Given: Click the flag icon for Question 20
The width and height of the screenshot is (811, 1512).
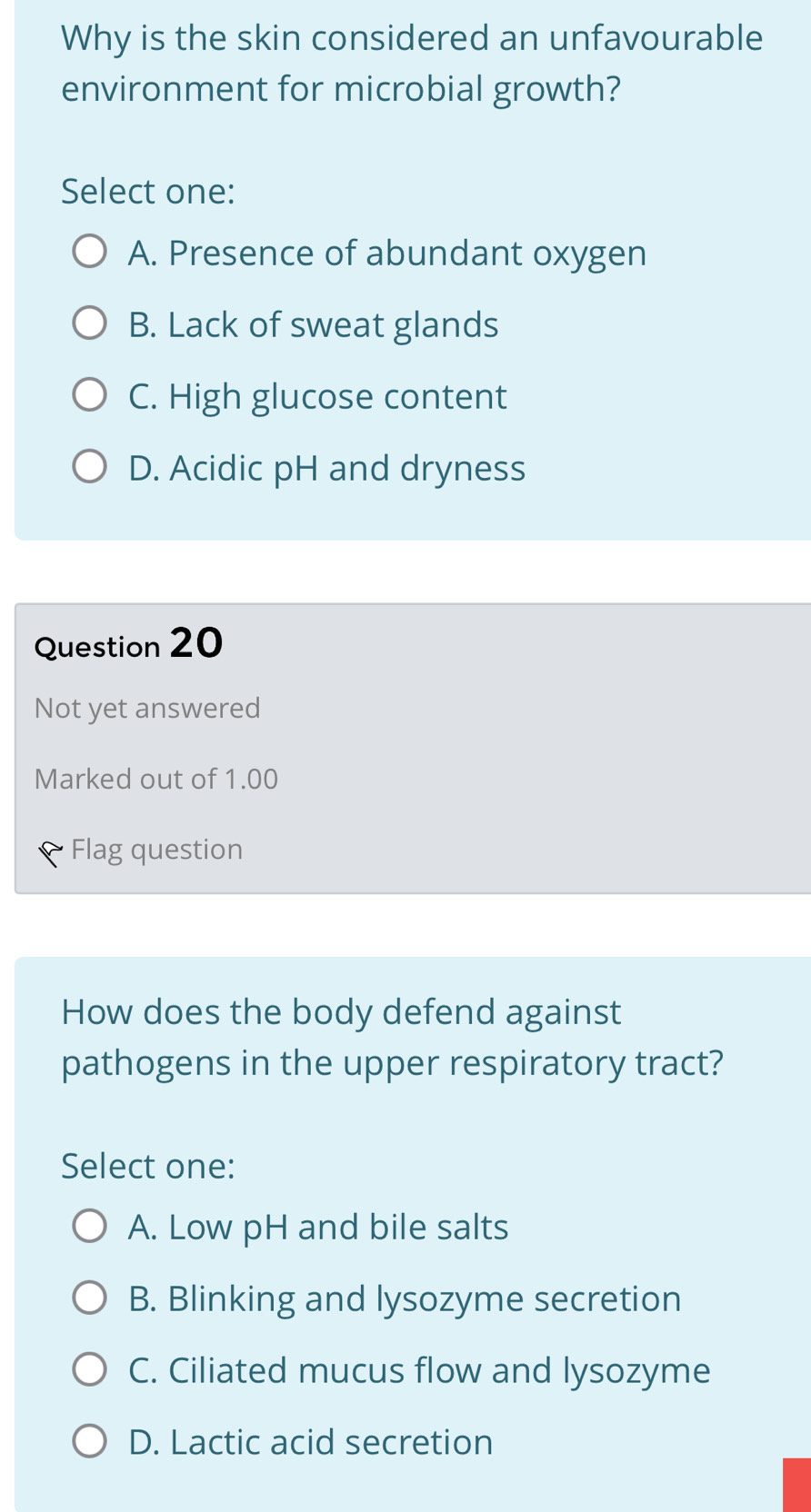Looking at the screenshot, I should coord(50,852).
